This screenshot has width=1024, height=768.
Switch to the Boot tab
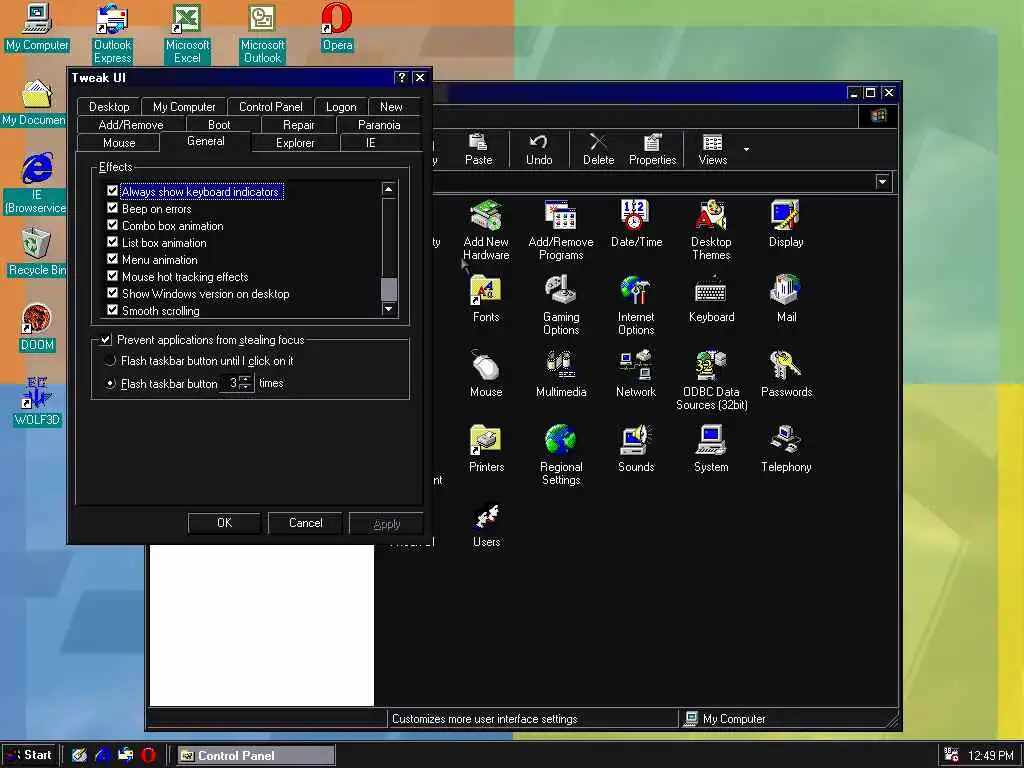tap(219, 125)
